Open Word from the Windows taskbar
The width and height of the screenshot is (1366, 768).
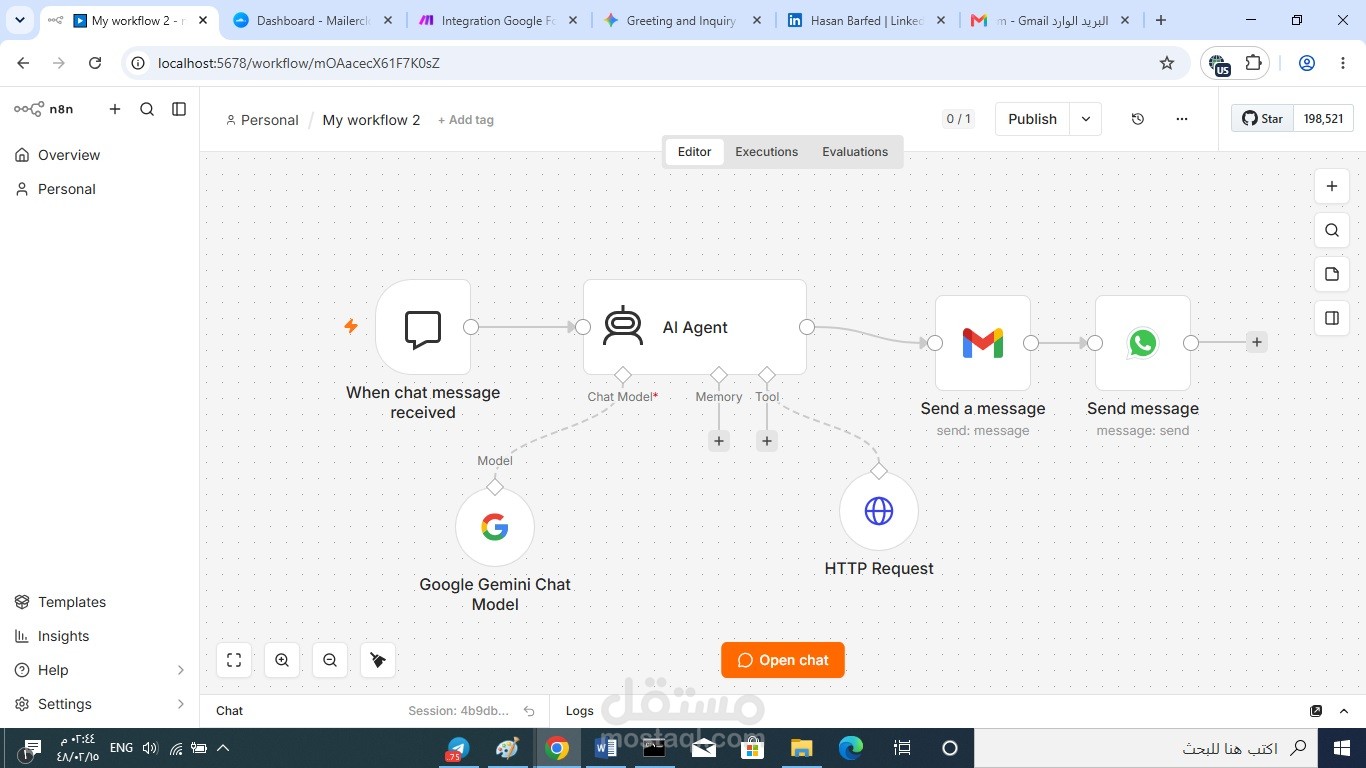pos(606,747)
